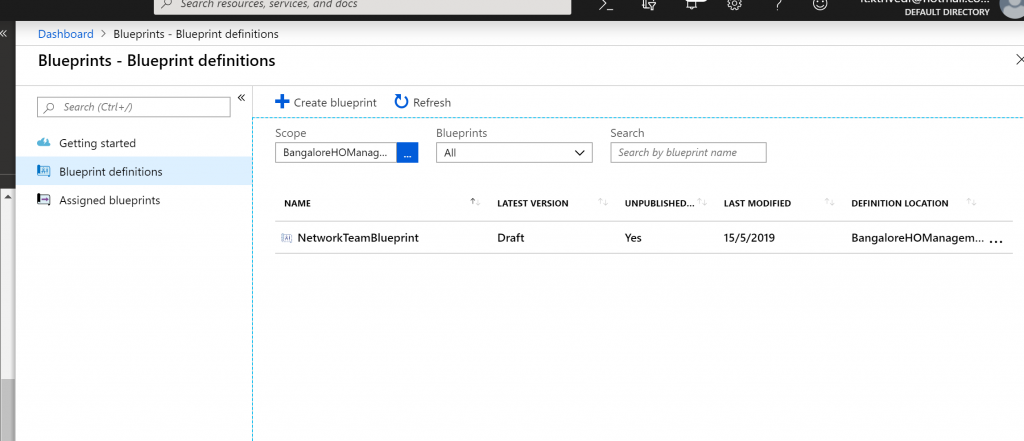Click the Assigned blueprints sidebar icon
Screen dimensions: 1024x441
point(44,200)
